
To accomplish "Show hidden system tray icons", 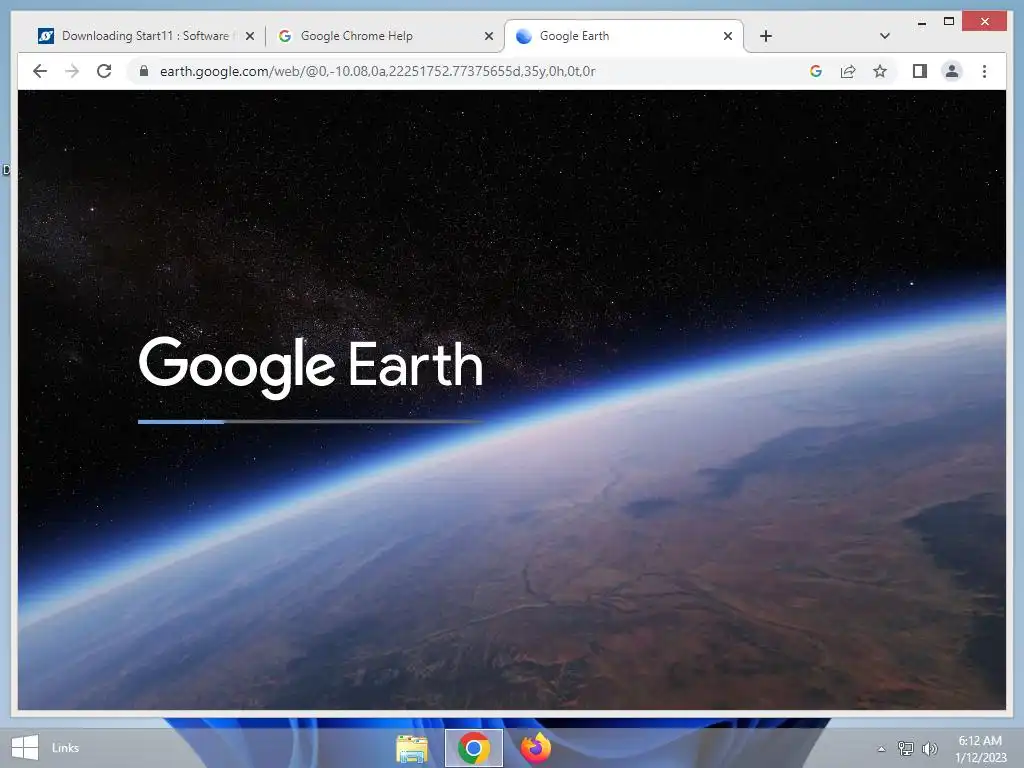I will point(881,749).
